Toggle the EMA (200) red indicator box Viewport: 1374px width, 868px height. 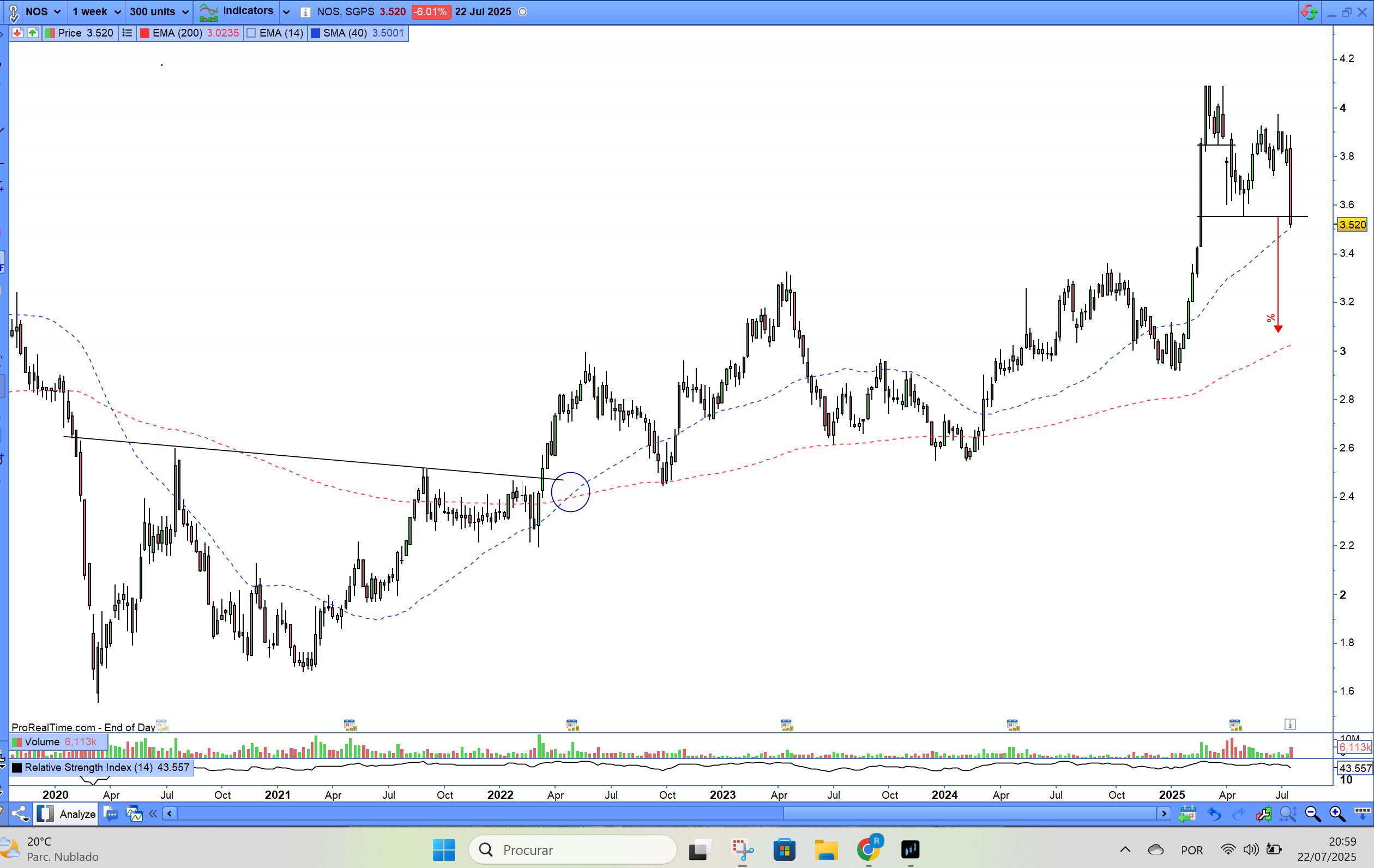click(145, 33)
